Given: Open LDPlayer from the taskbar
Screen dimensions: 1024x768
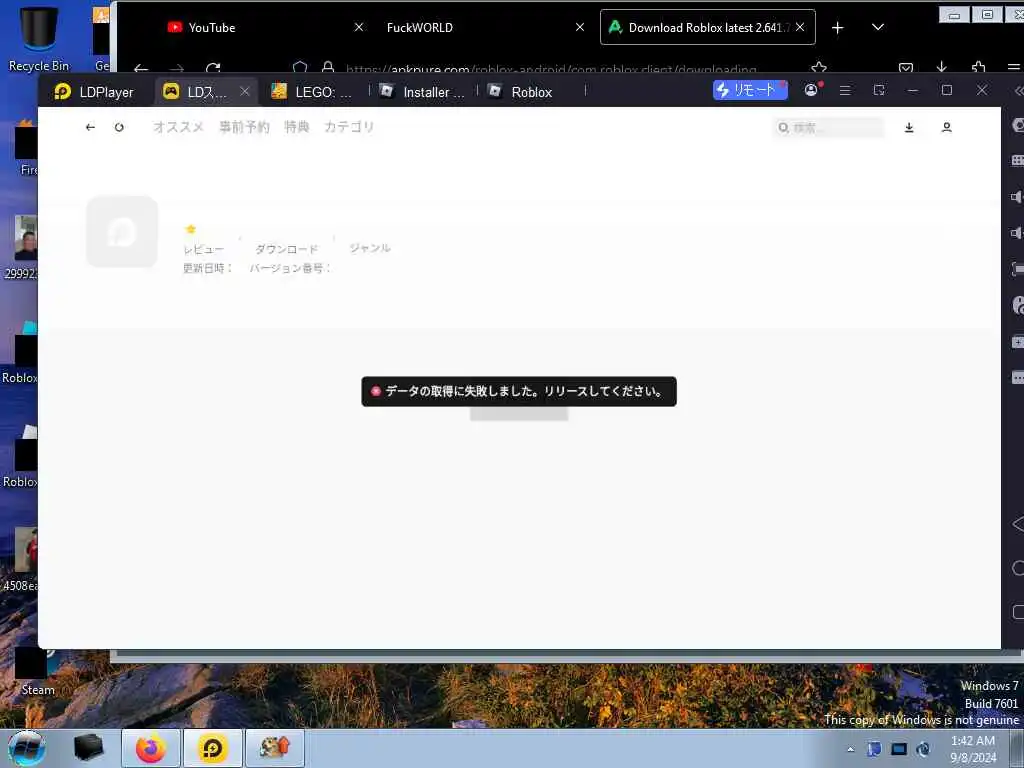Looking at the screenshot, I should pyautogui.click(x=212, y=748).
